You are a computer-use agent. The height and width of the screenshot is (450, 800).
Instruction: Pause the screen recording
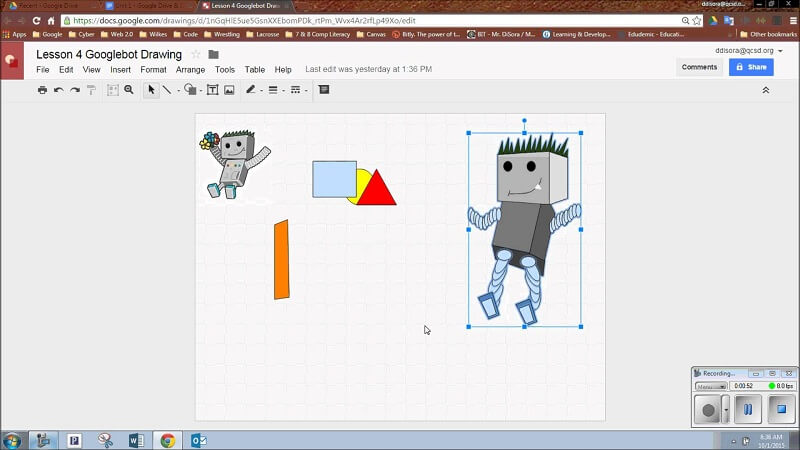pyautogui.click(x=748, y=409)
